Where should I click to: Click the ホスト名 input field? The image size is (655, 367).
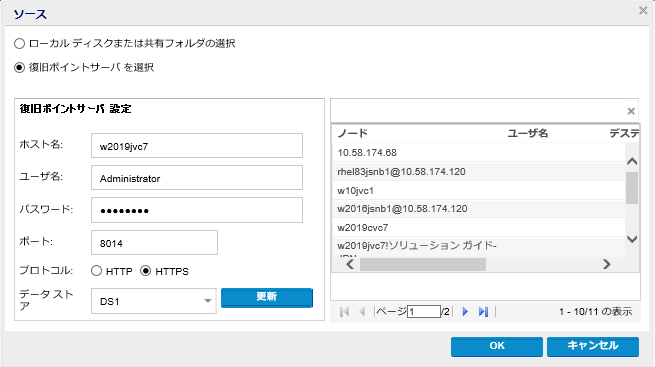click(197, 146)
